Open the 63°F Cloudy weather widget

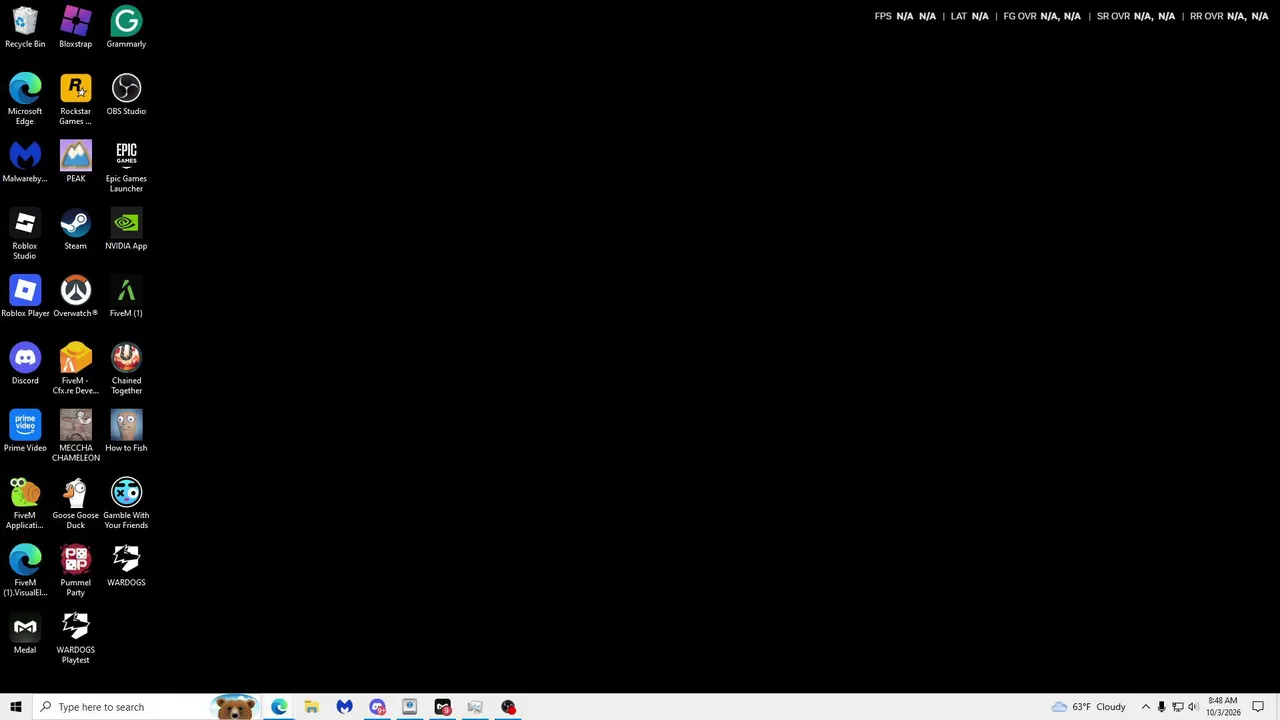(1089, 707)
